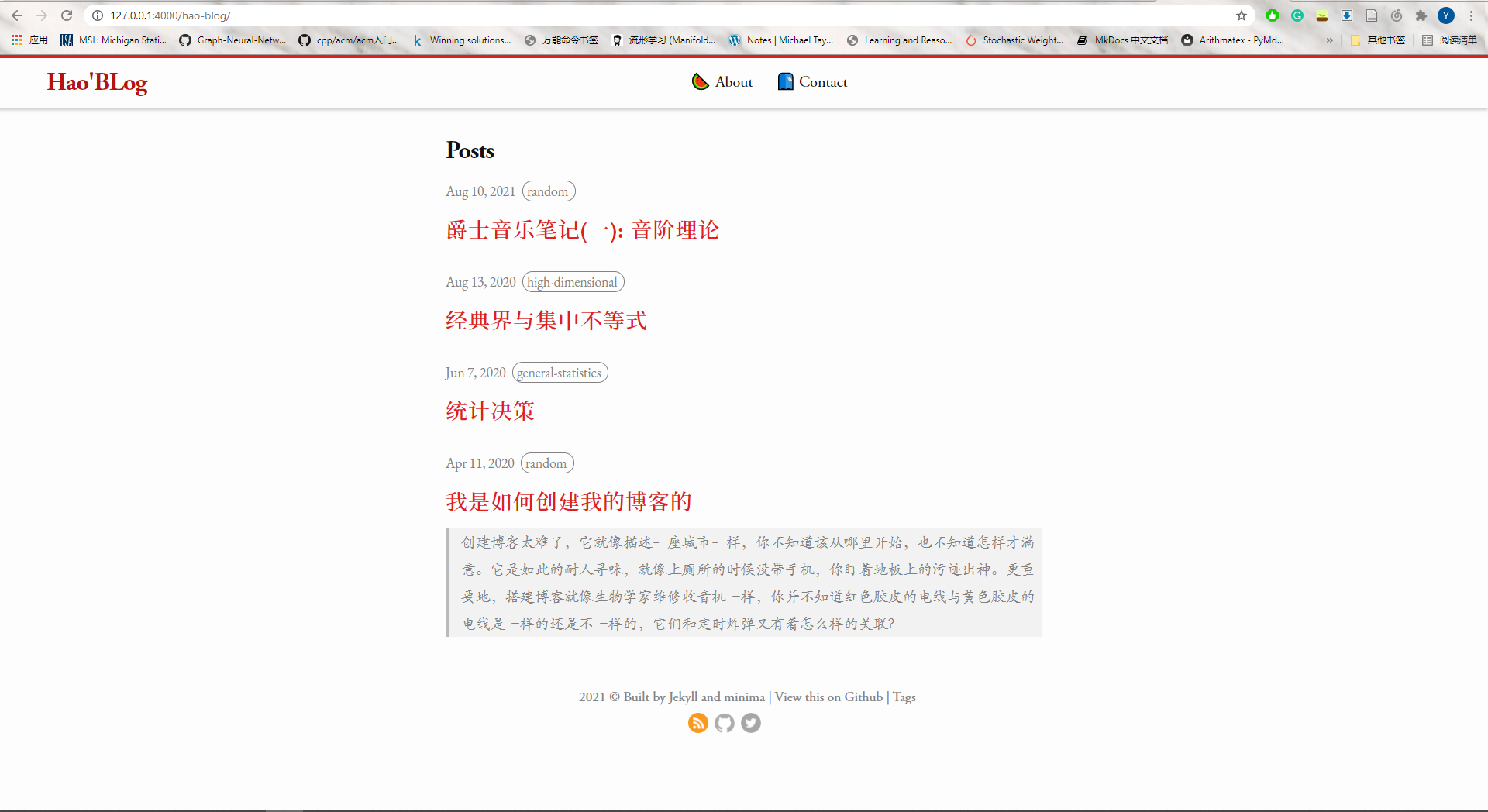Click the download manager extension icon

tap(1346, 15)
